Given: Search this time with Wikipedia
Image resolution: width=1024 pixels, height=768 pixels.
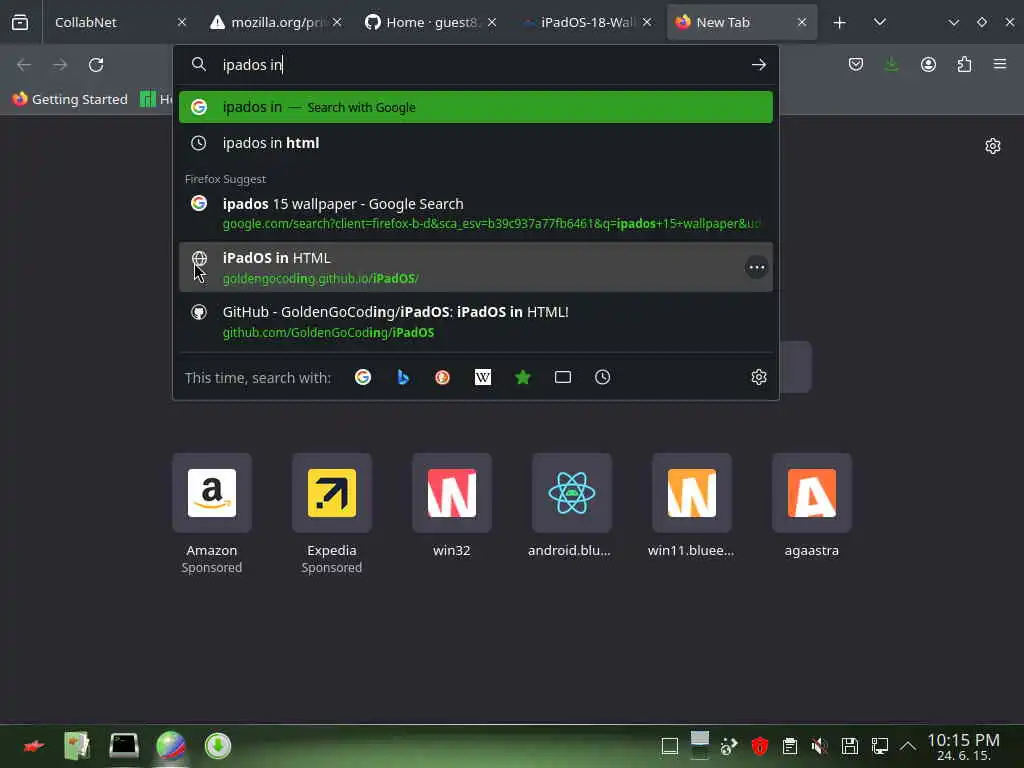Looking at the screenshot, I should click(x=483, y=377).
